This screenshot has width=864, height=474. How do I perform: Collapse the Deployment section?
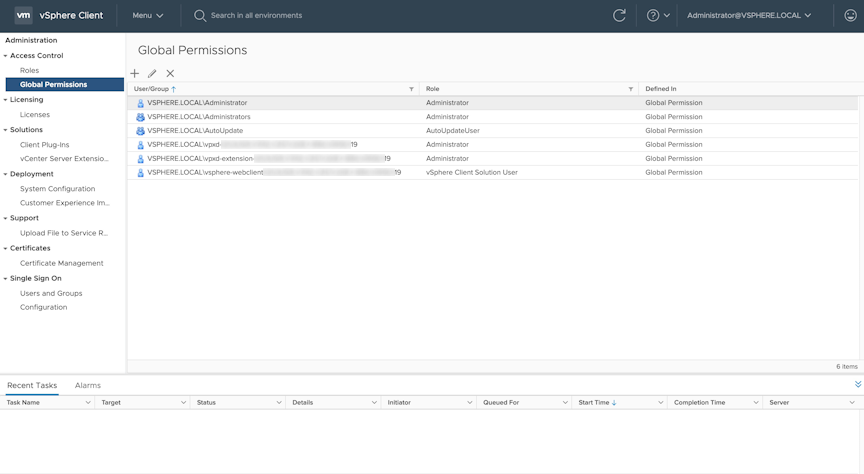pyautogui.click(x=6, y=174)
